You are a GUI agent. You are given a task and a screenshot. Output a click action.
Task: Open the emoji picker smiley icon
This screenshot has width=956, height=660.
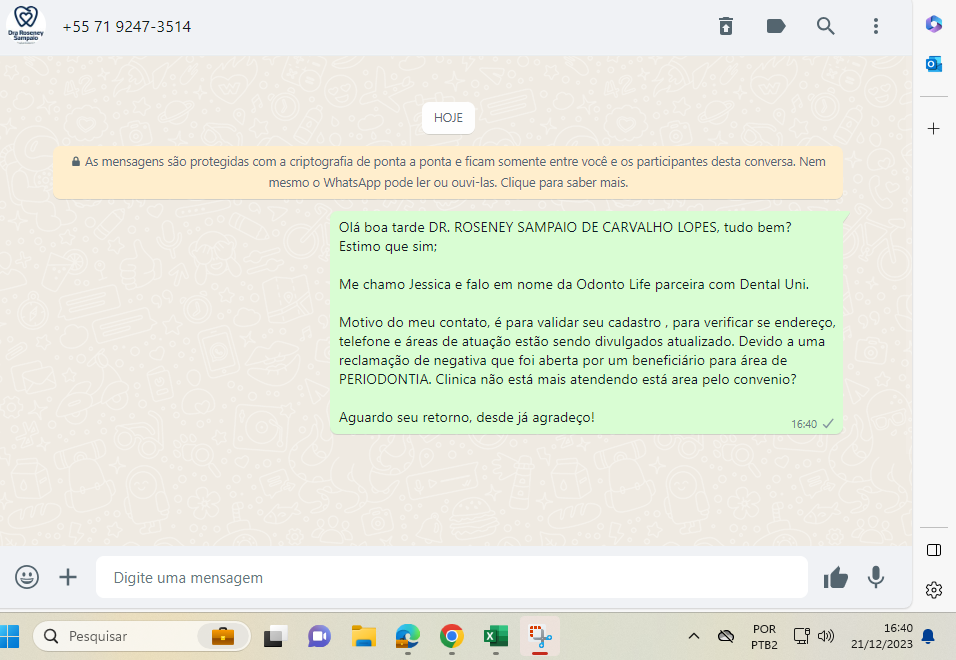[27, 577]
